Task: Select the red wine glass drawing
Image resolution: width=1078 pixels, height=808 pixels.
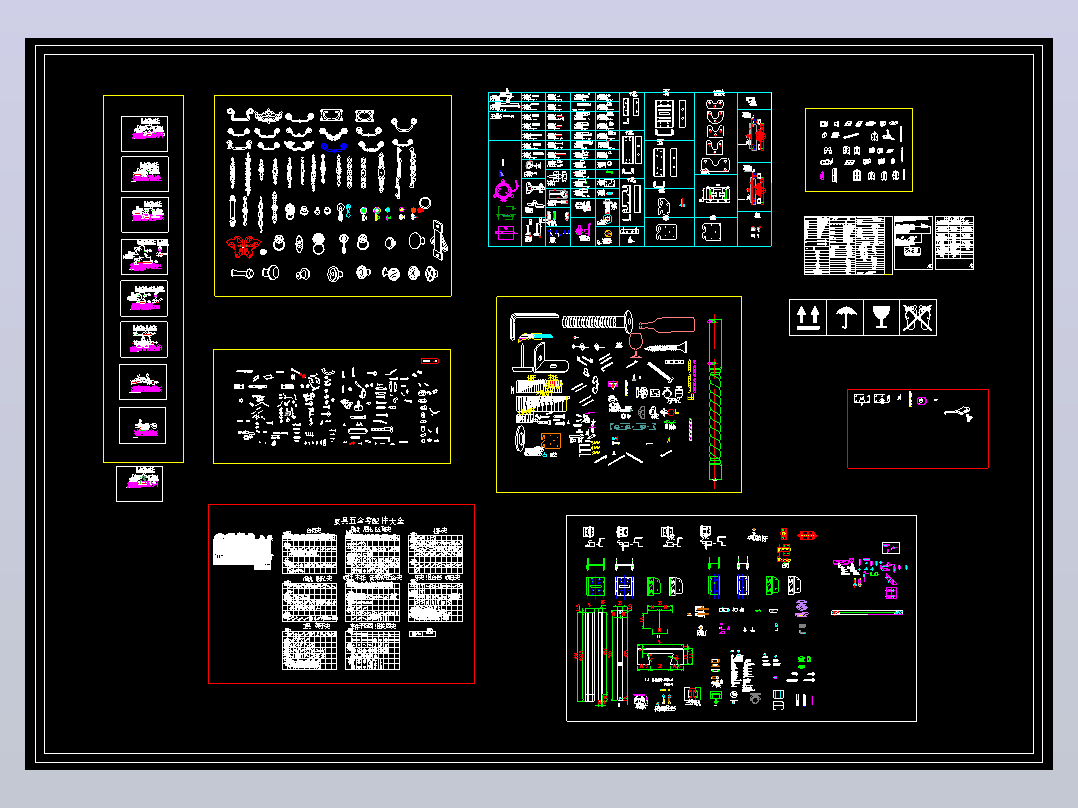Action: [636, 346]
